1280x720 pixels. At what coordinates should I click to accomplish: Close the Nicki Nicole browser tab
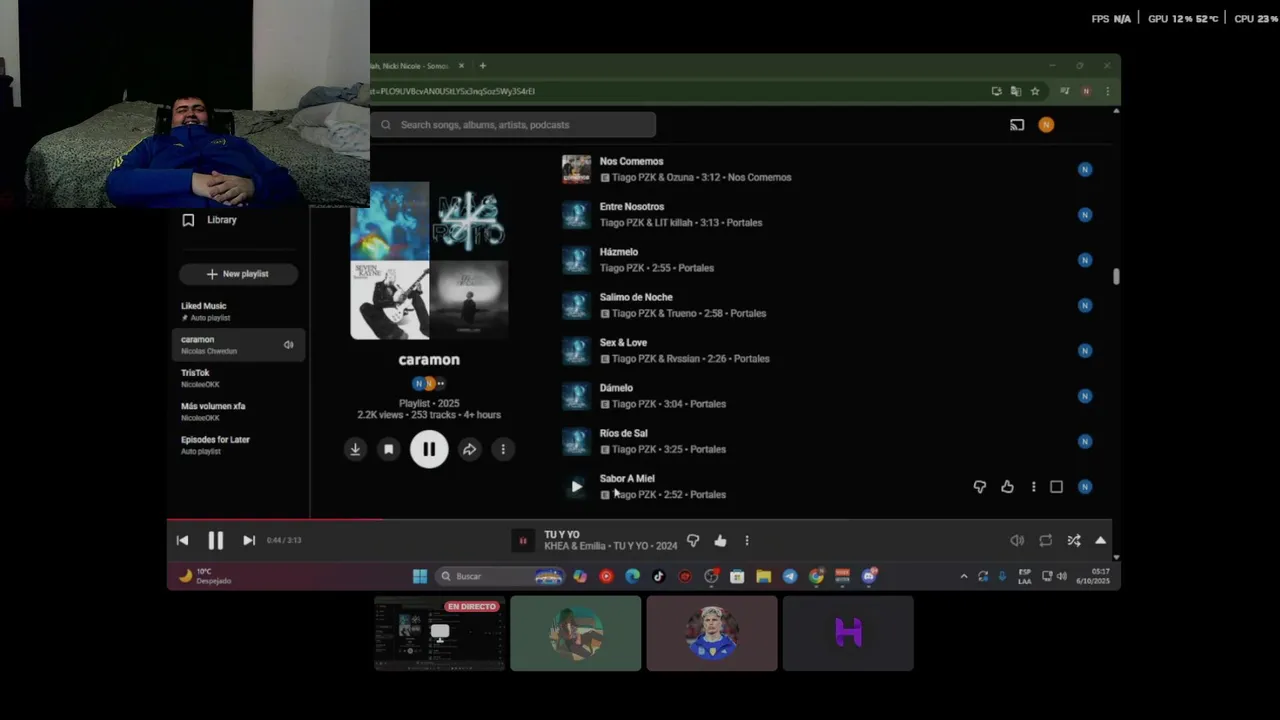tap(461, 66)
